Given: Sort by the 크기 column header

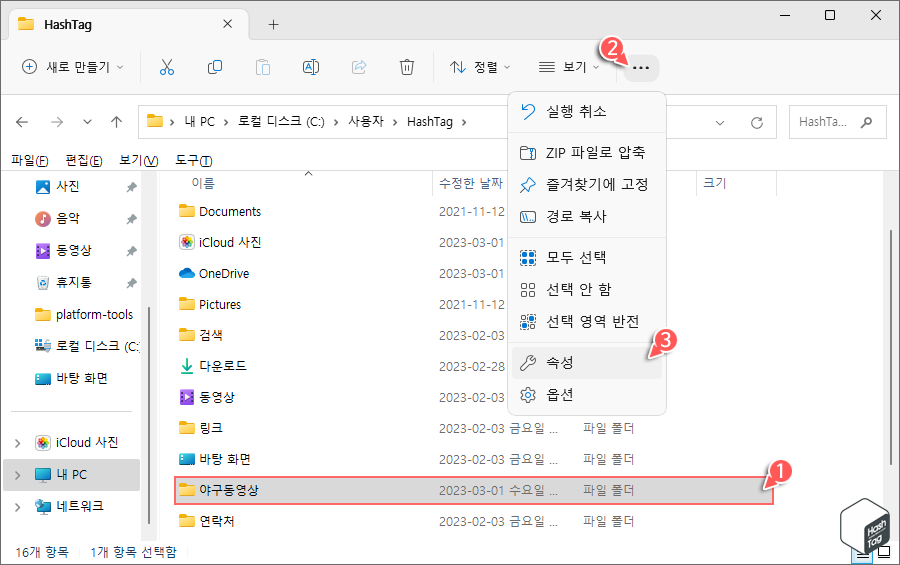Looking at the screenshot, I should tap(715, 183).
